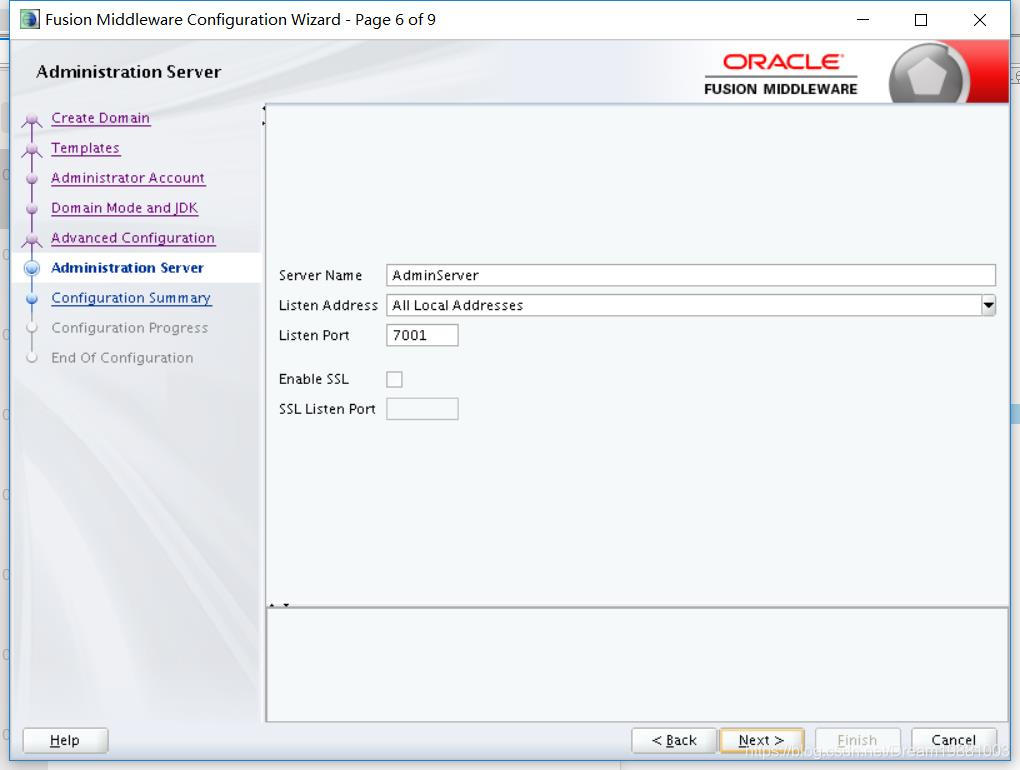1020x770 pixels.
Task: Click the Back button
Action: tap(674, 740)
